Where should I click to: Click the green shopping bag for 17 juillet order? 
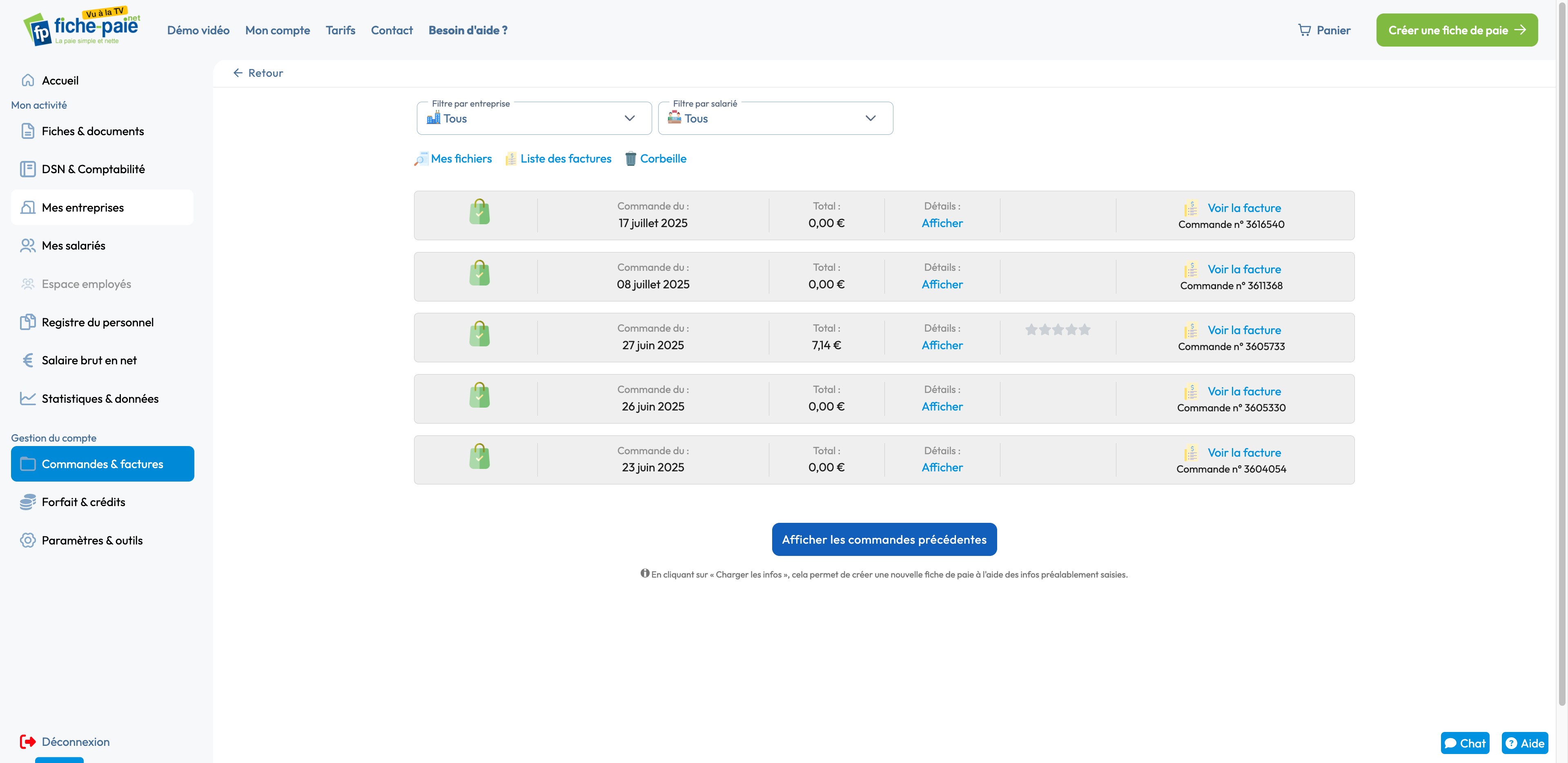479,212
